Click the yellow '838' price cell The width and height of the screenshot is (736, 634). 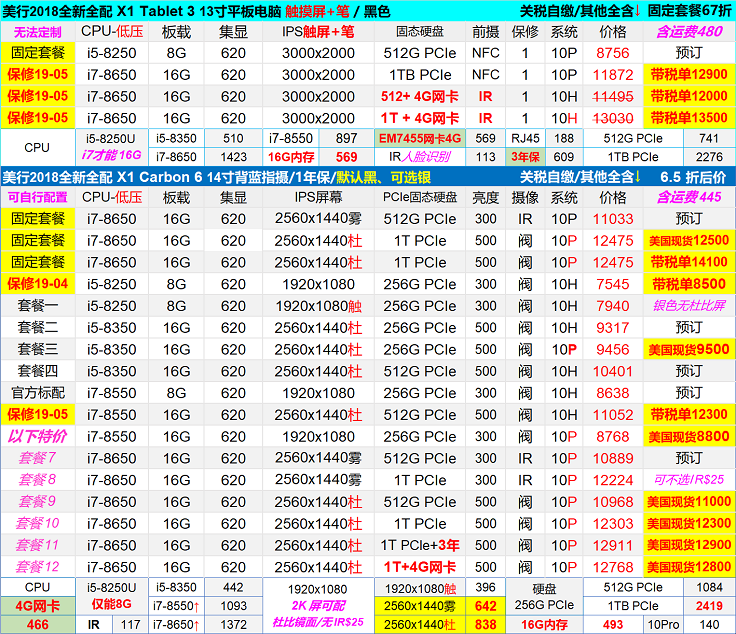[x=485, y=625]
